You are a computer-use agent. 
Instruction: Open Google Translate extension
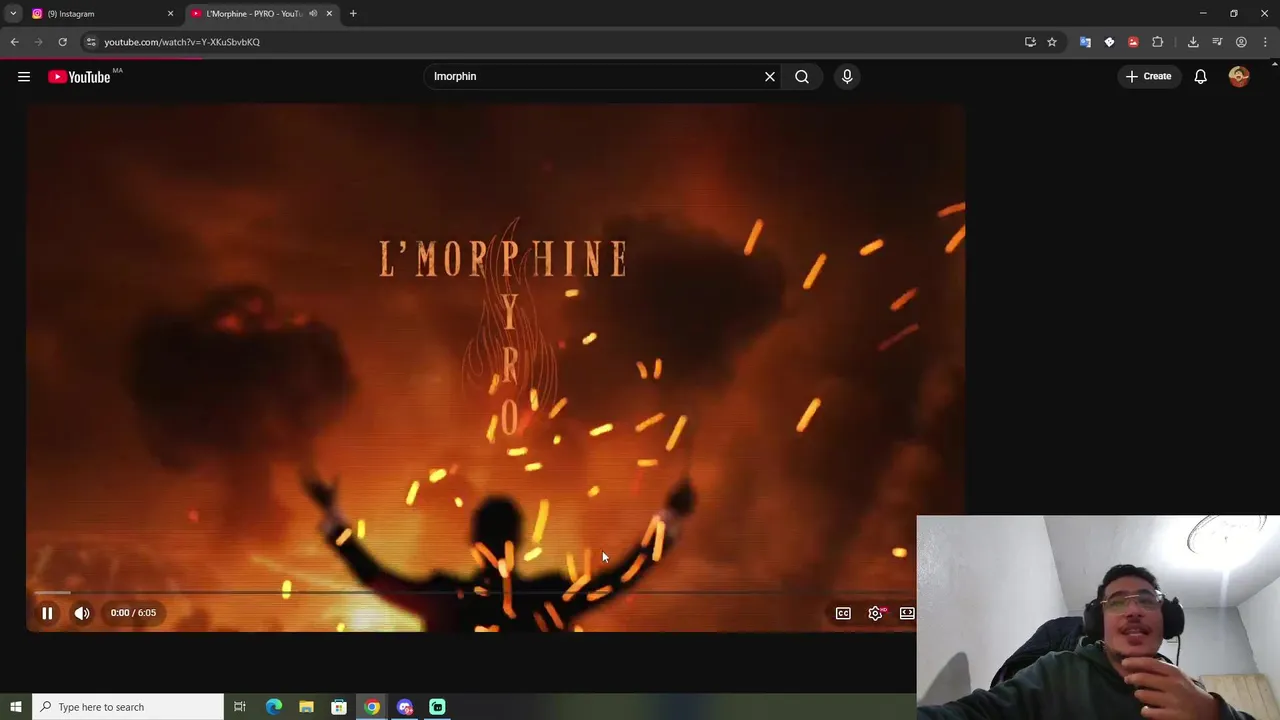point(1085,42)
